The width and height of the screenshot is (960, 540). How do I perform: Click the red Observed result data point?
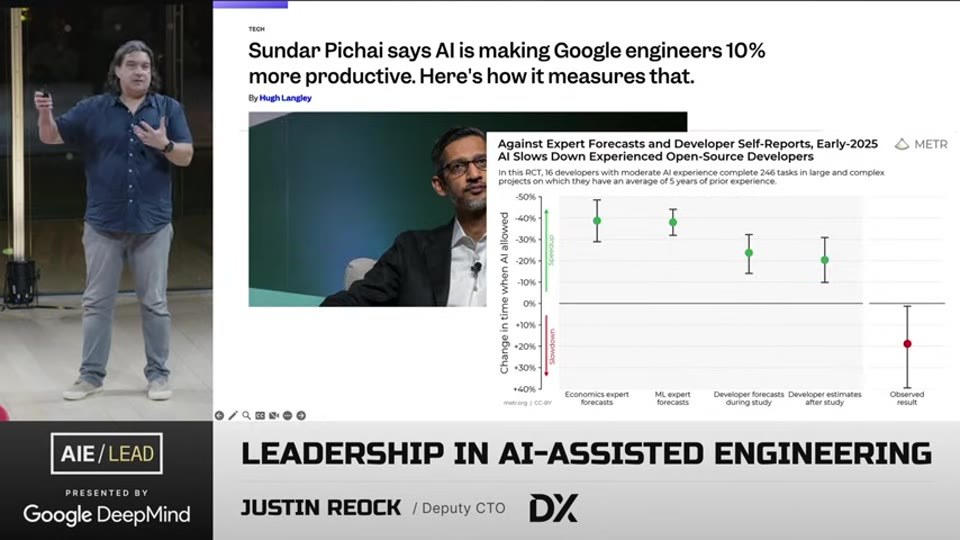pyautogui.click(x=907, y=344)
